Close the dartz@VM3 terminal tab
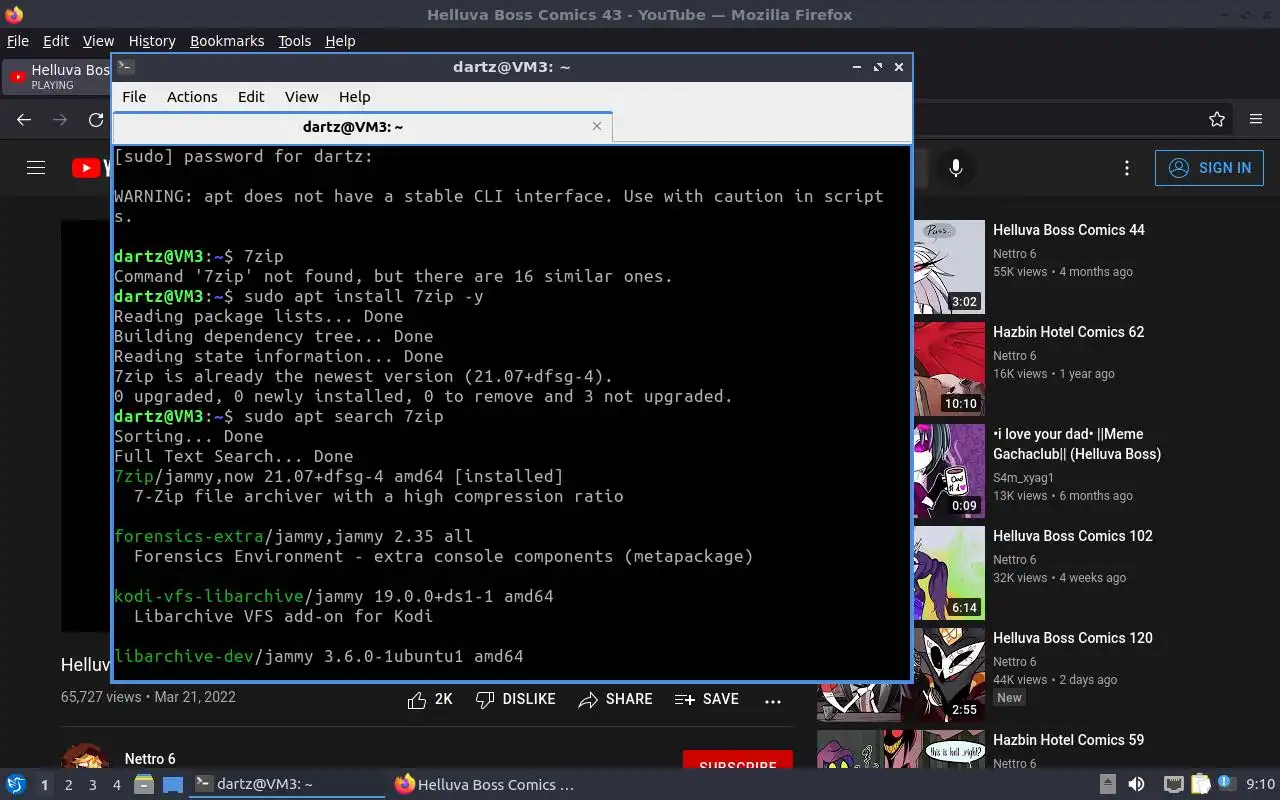The image size is (1280, 800). coord(597,126)
